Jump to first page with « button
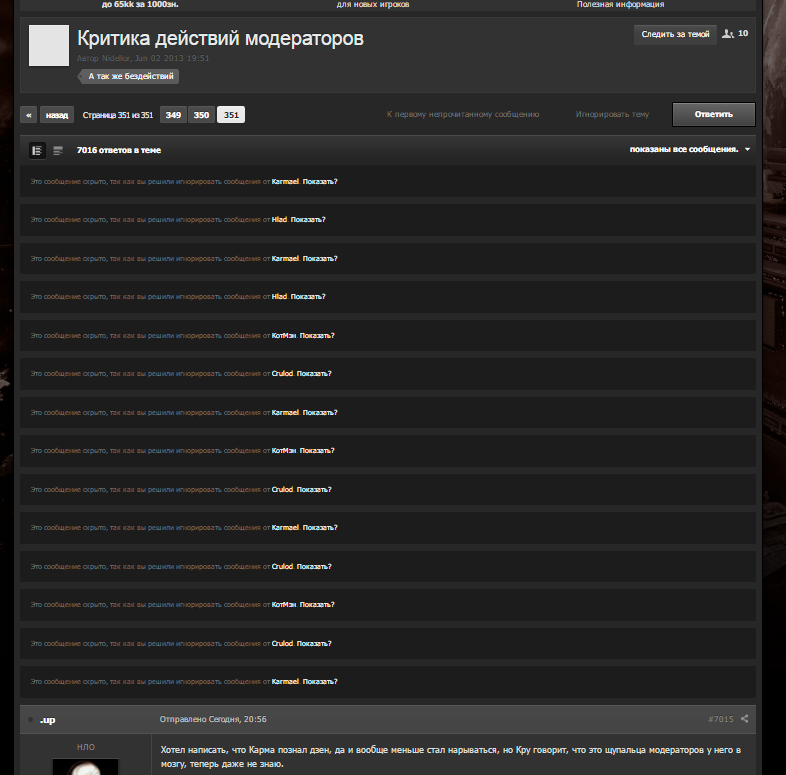This screenshot has height=775, width=786. pyautogui.click(x=29, y=115)
